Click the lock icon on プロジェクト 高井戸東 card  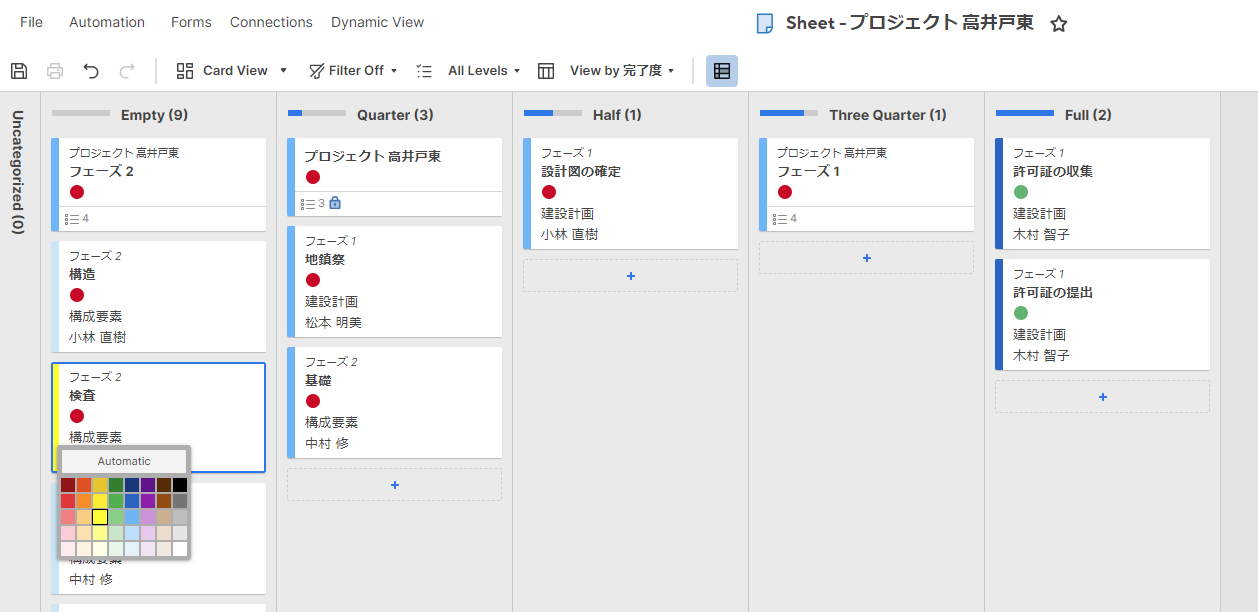335,204
